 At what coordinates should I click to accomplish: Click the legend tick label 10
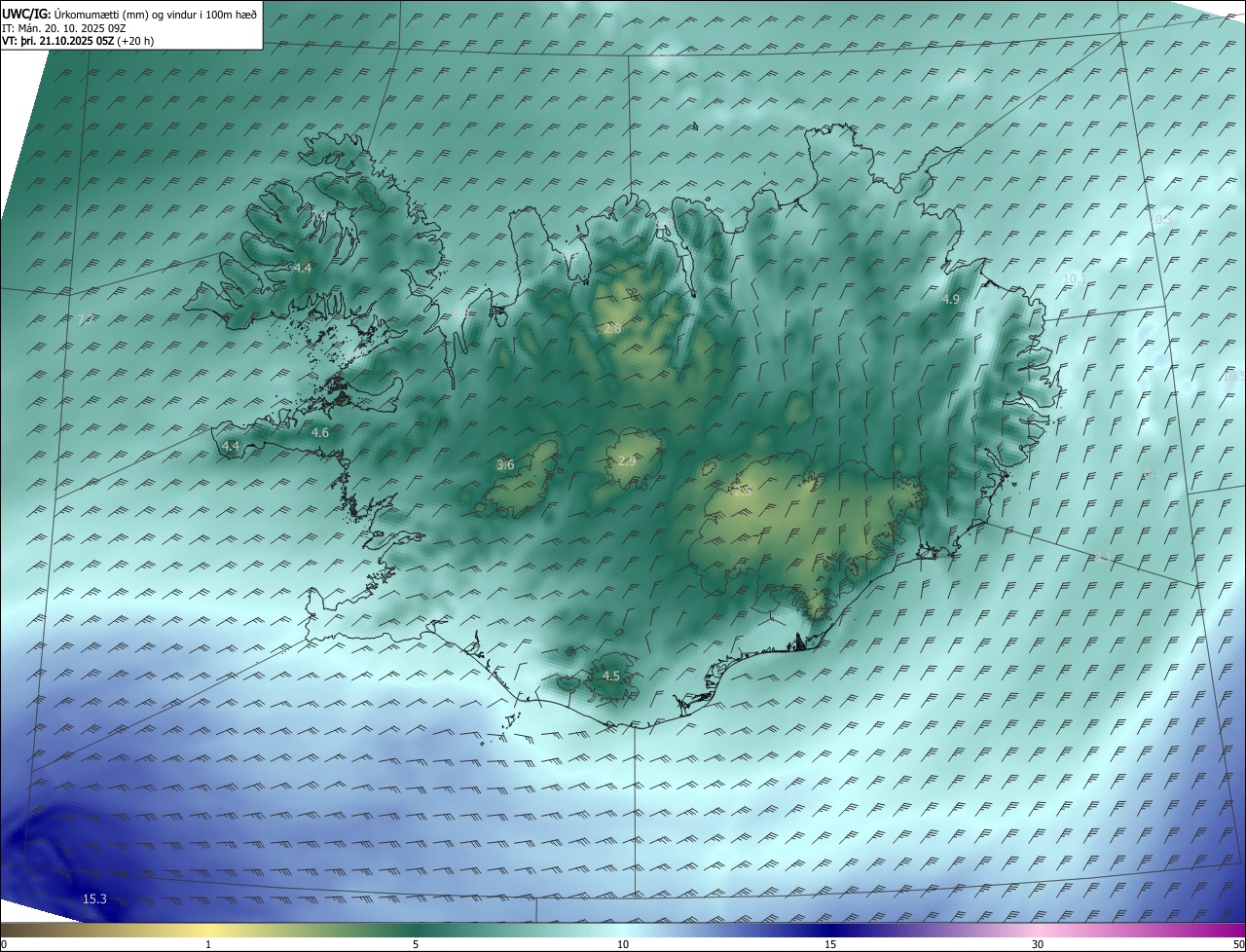623,944
